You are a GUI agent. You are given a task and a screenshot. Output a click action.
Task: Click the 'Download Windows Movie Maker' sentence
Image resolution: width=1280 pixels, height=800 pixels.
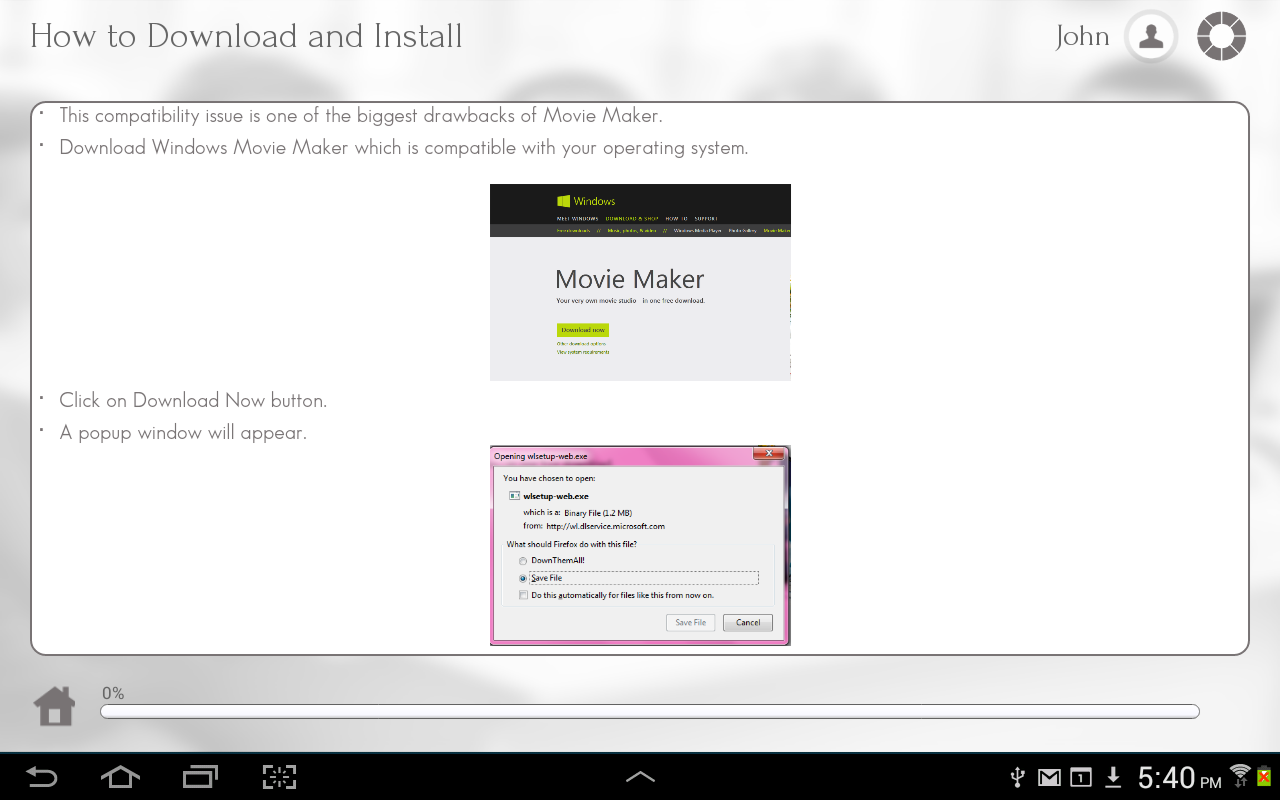403,148
